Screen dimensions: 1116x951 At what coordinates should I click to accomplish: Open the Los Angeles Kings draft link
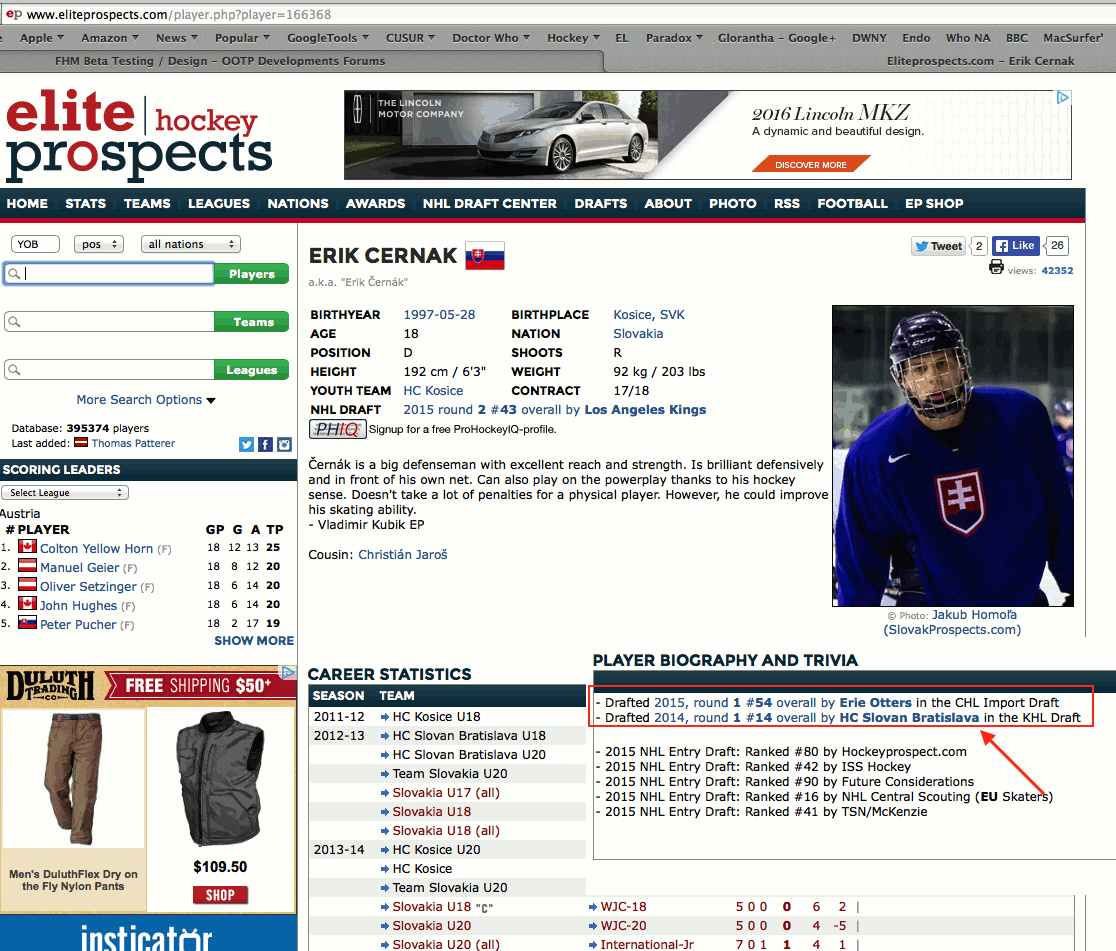[646, 410]
